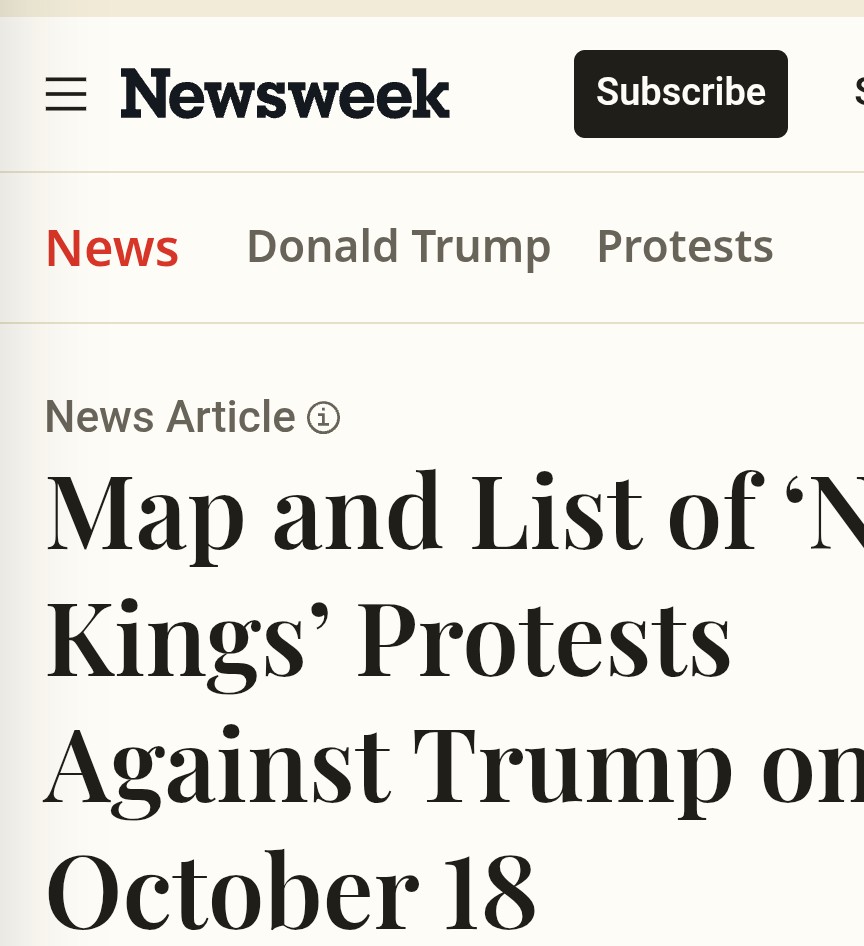Click the "News Article" label text
The width and height of the screenshot is (864, 946).
click(170, 417)
